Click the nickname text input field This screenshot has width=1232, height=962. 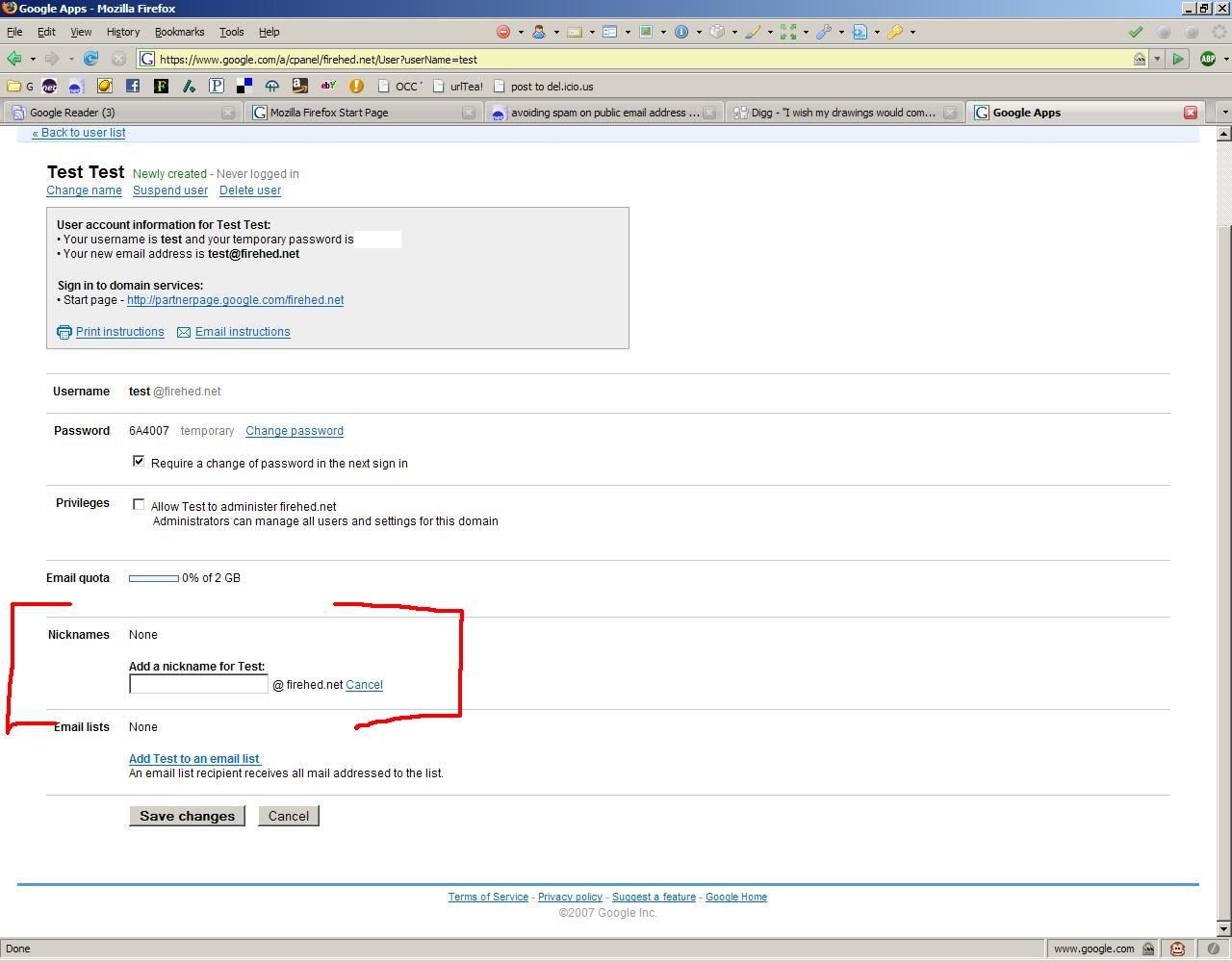(x=198, y=684)
